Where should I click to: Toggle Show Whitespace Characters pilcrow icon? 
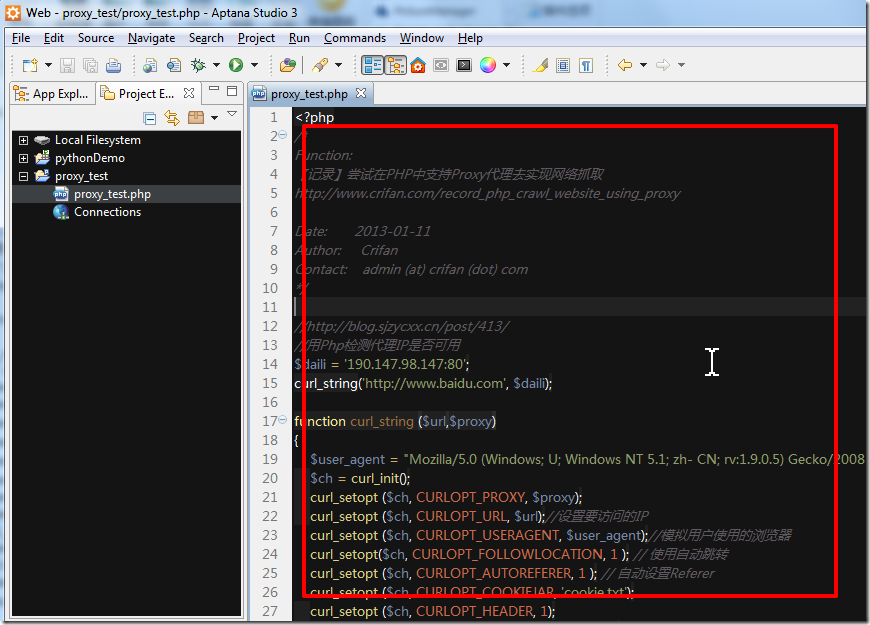click(585, 65)
